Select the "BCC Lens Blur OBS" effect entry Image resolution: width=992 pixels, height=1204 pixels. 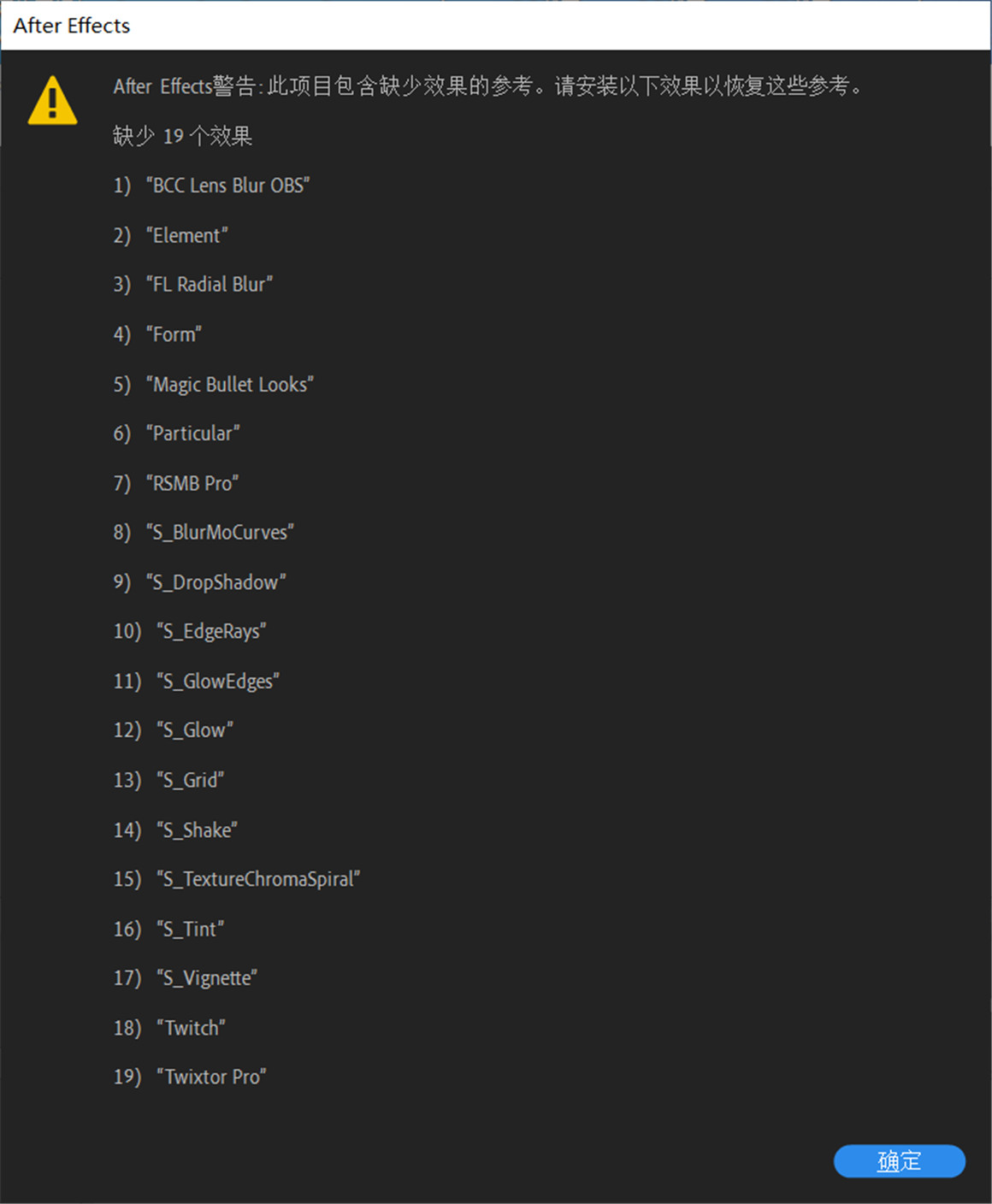click(227, 186)
